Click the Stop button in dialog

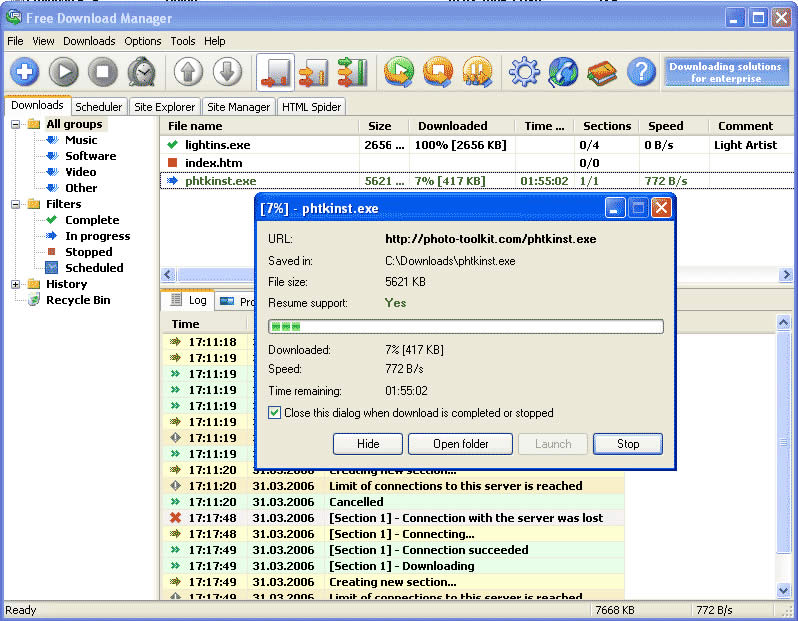[x=627, y=444]
